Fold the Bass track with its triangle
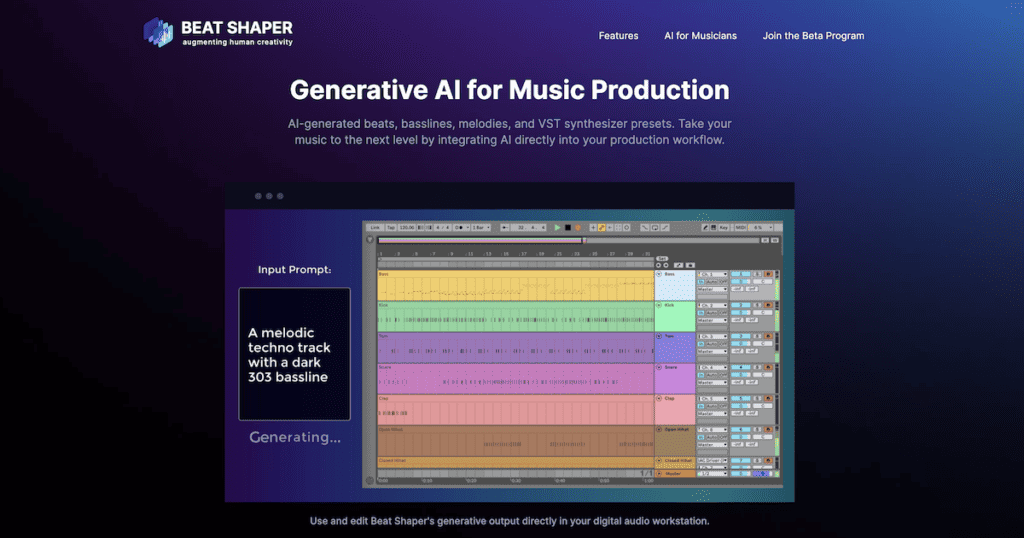1024x538 pixels. point(659,274)
